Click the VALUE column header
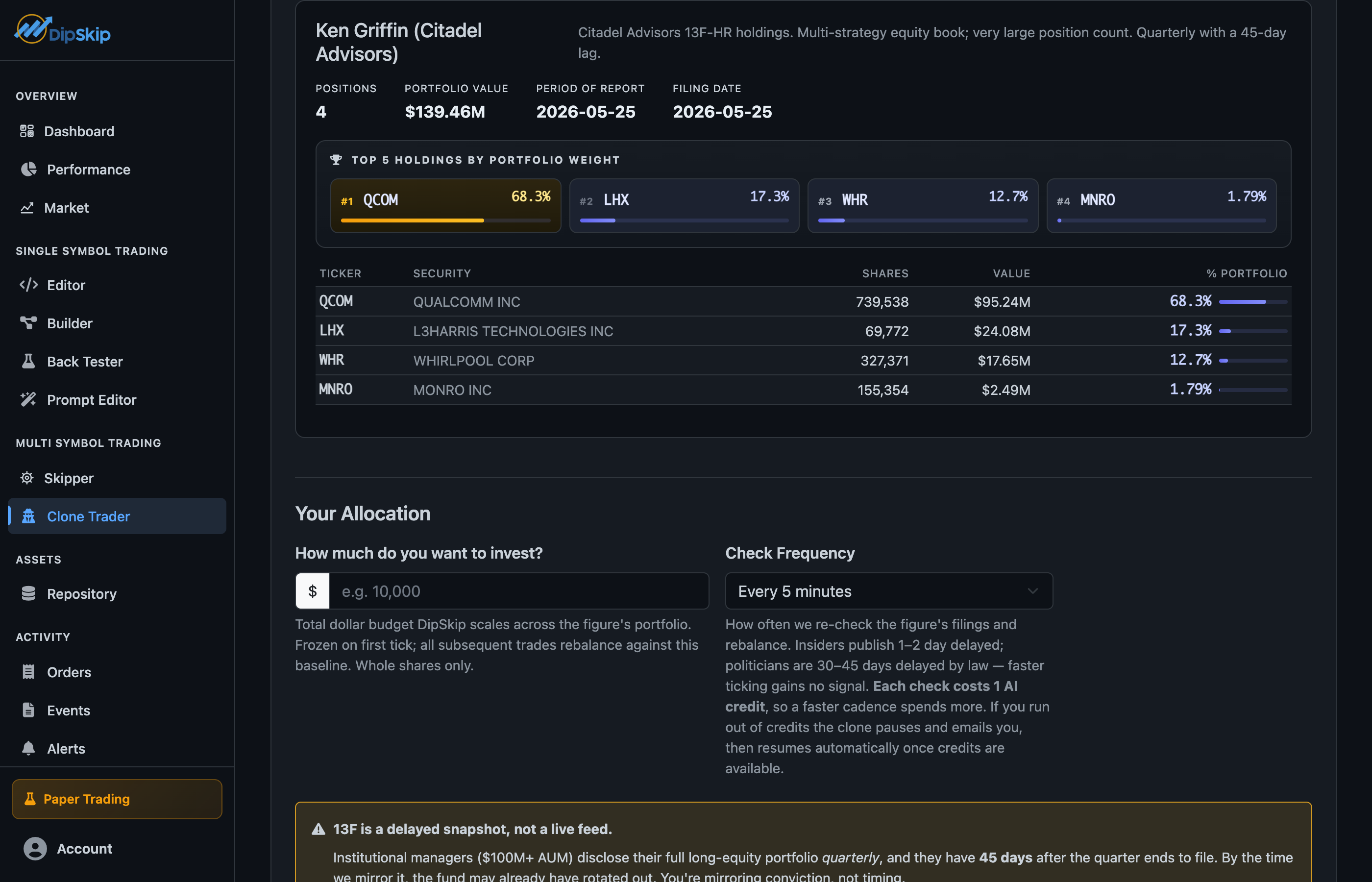The height and width of the screenshot is (882, 1372). click(x=1011, y=273)
